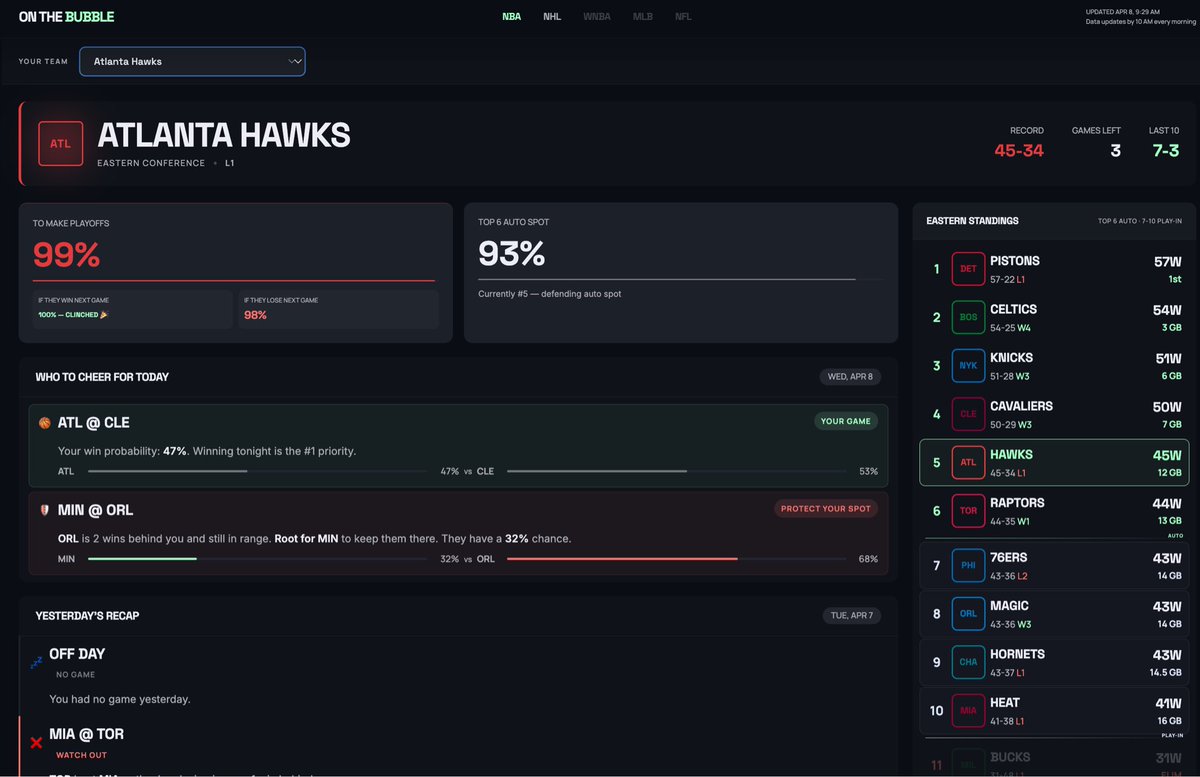Click the DET badge in standings

click(968, 269)
